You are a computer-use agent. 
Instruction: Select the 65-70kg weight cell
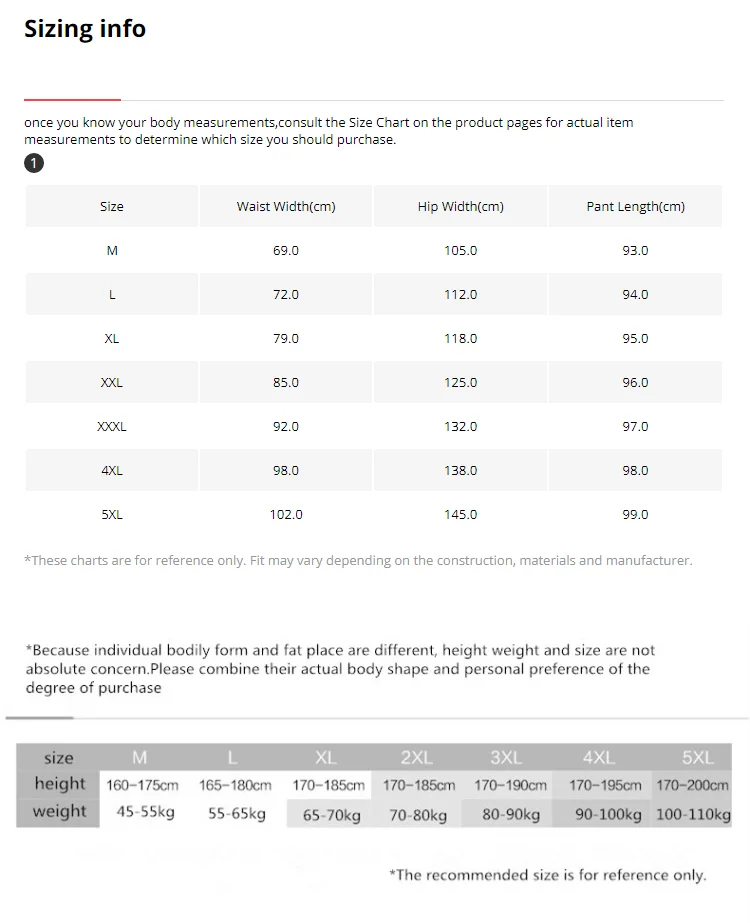[332, 815]
